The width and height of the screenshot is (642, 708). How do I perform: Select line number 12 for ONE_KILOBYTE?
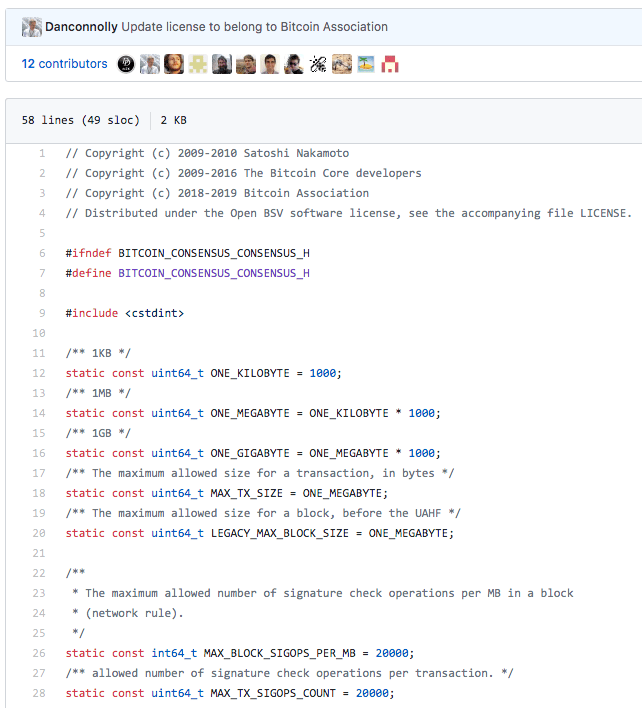38,373
